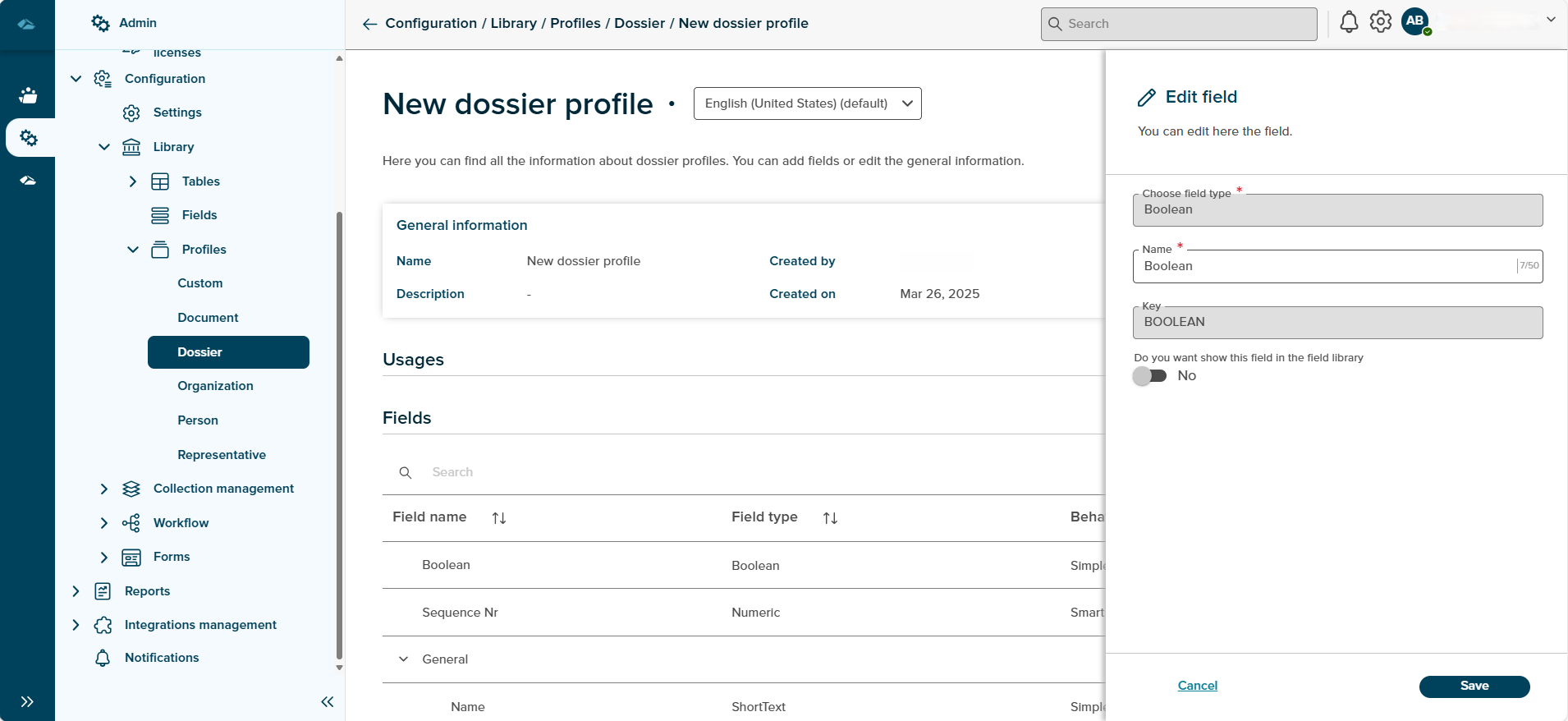The width and height of the screenshot is (1568, 721).
Task: Click the Fields stacked-rows icon
Action: point(160,215)
